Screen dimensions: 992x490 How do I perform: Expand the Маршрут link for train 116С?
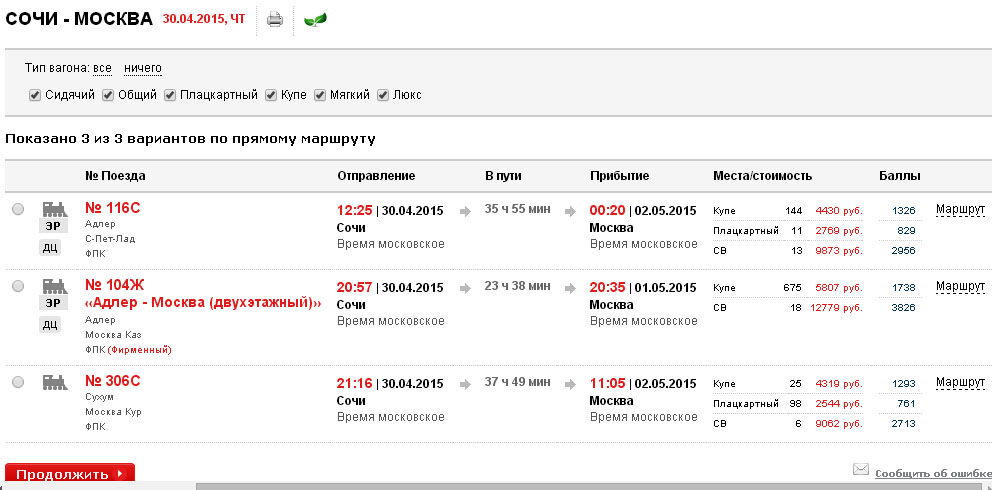tap(960, 210)
